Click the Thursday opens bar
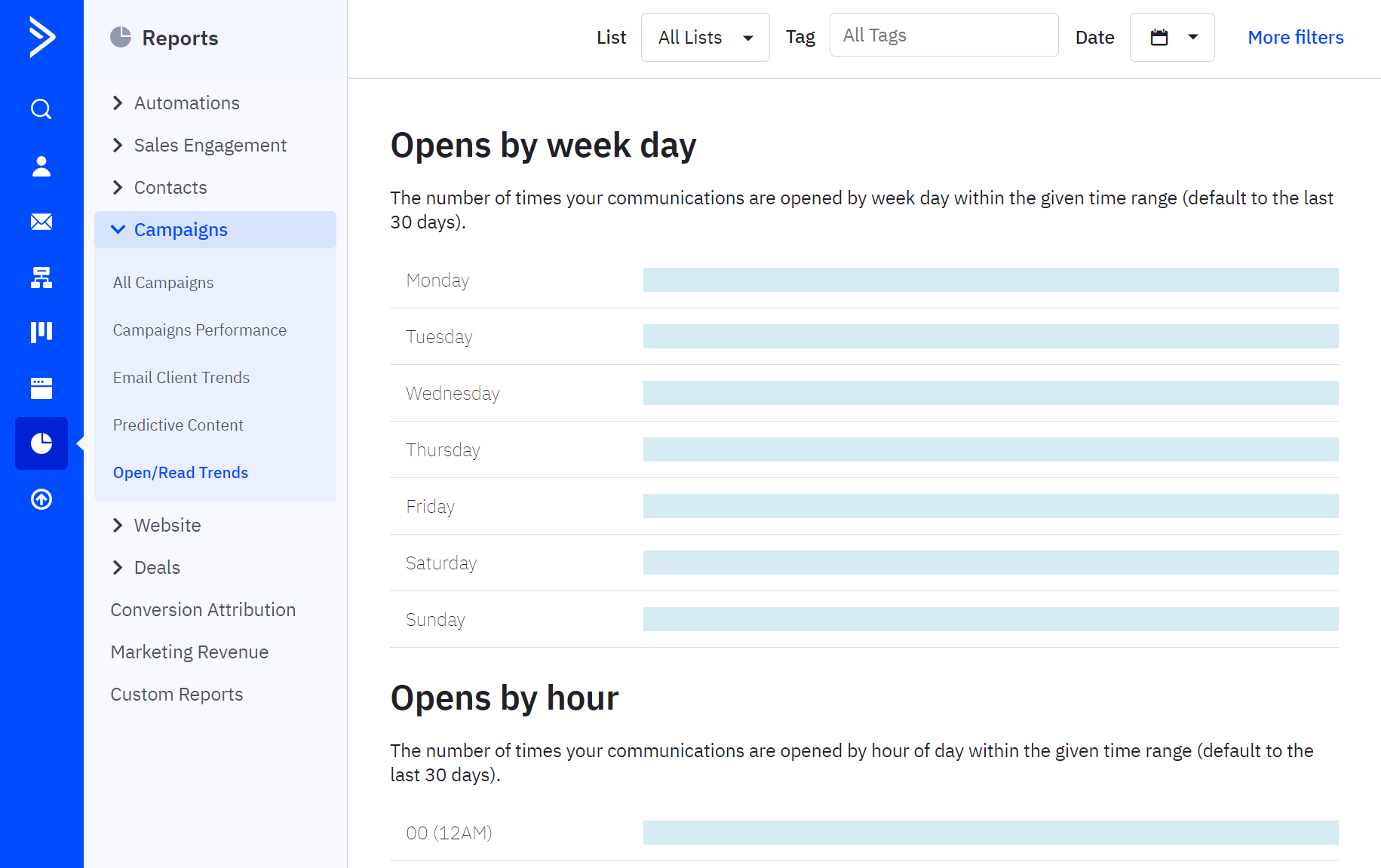The image size is (1381, 868). [x=991, y=449]
